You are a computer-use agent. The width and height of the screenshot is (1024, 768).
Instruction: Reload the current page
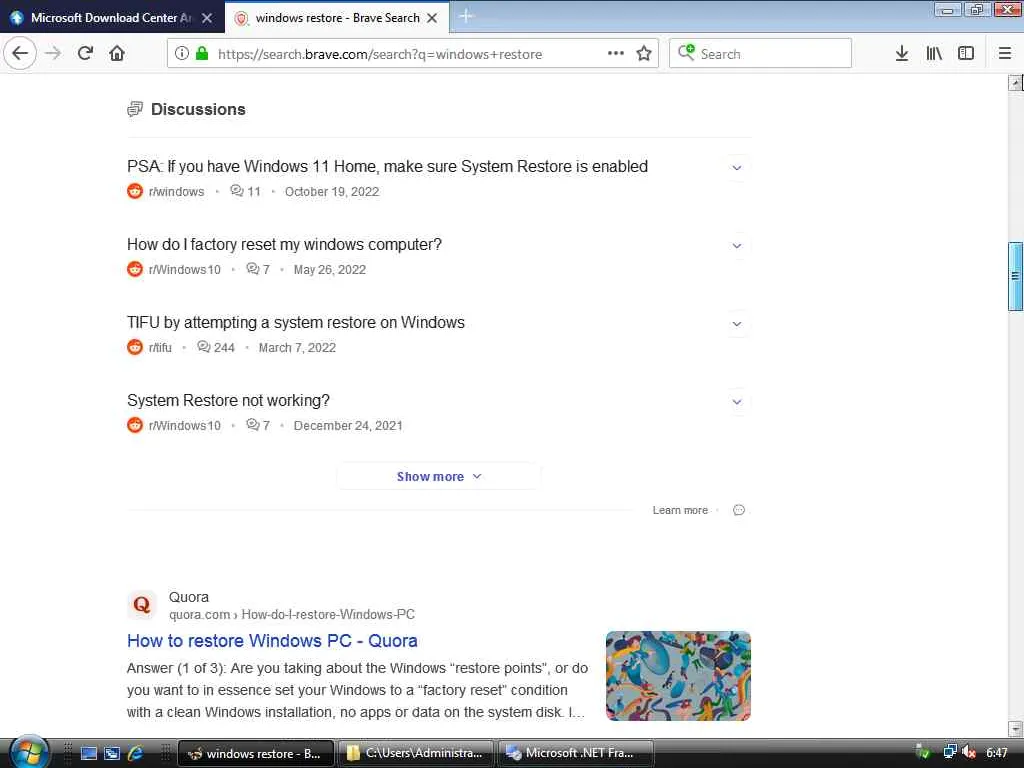[85, 54]
